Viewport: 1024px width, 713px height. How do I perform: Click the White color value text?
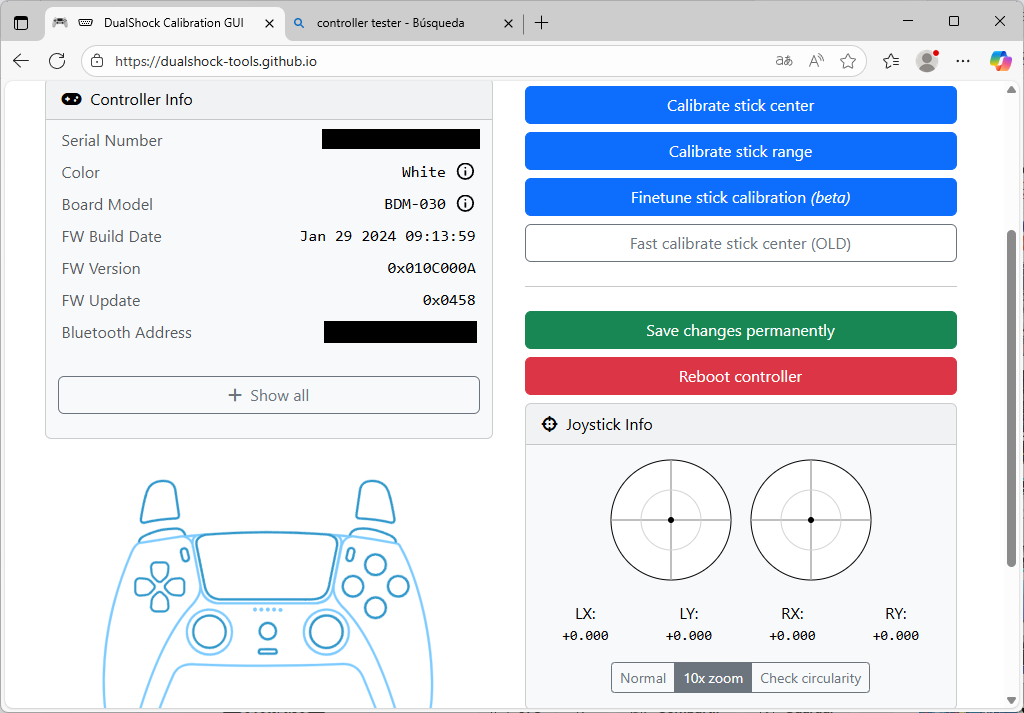pos(424,172)
